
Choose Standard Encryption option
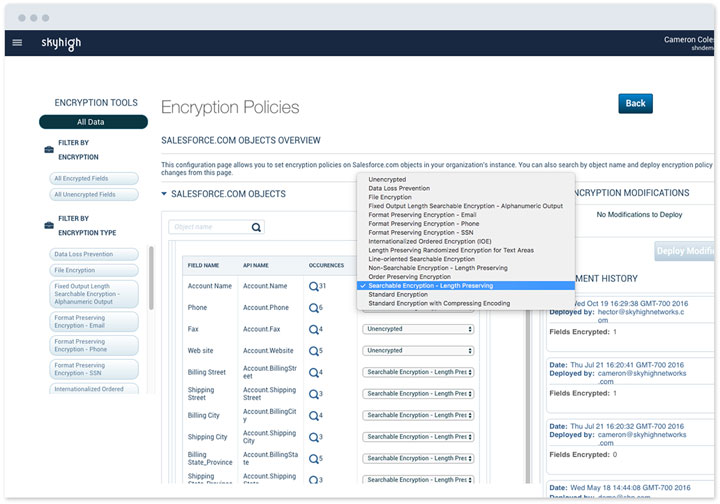466,295
